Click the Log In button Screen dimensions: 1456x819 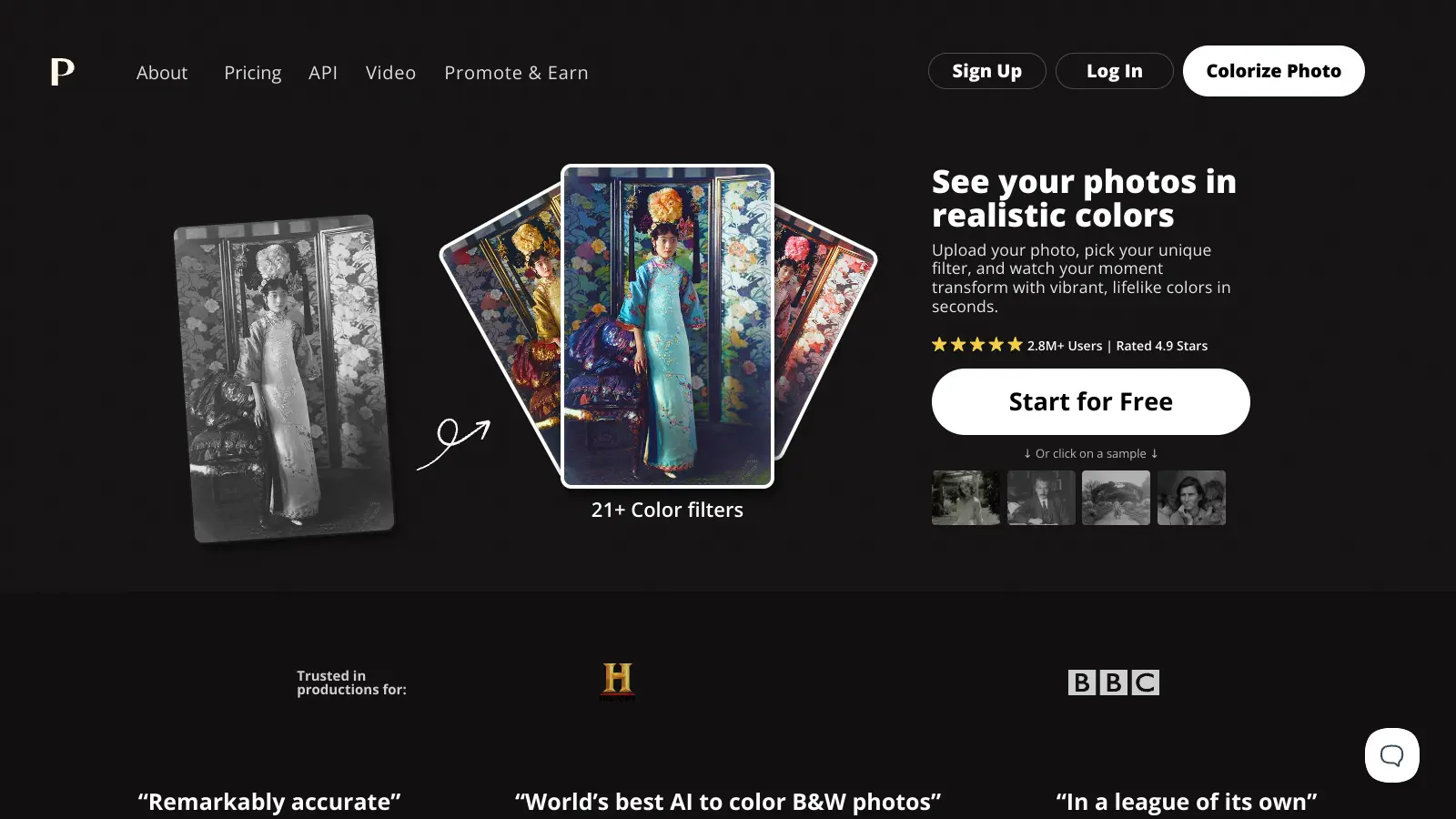coord(1114,71)
